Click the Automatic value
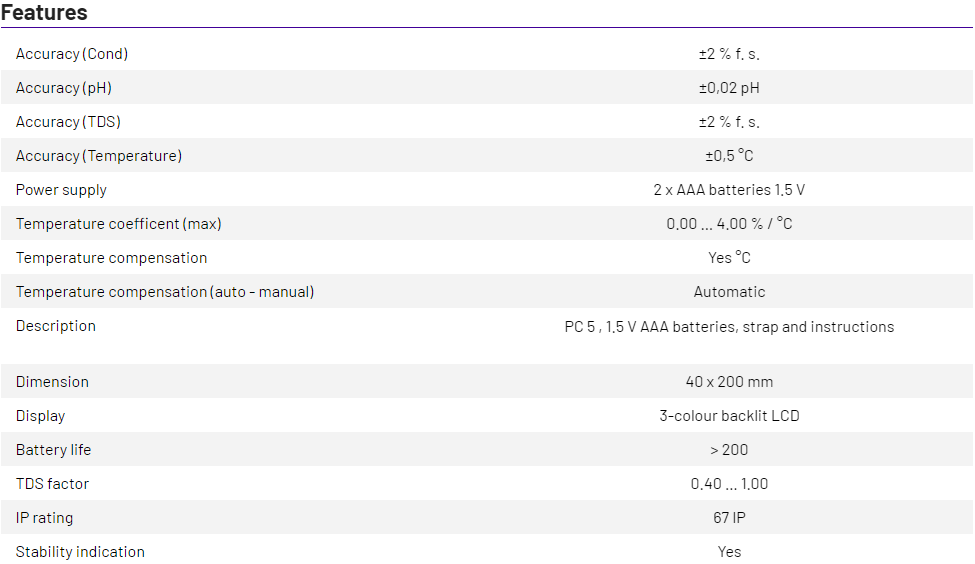Viewport: 975px width, 564px height. pyautogui.click(x=729, y=292)
